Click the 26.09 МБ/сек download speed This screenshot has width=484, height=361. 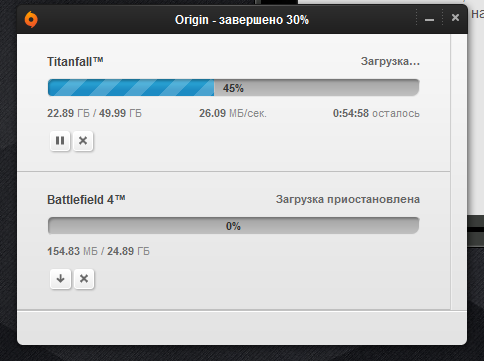click(233, 113)
